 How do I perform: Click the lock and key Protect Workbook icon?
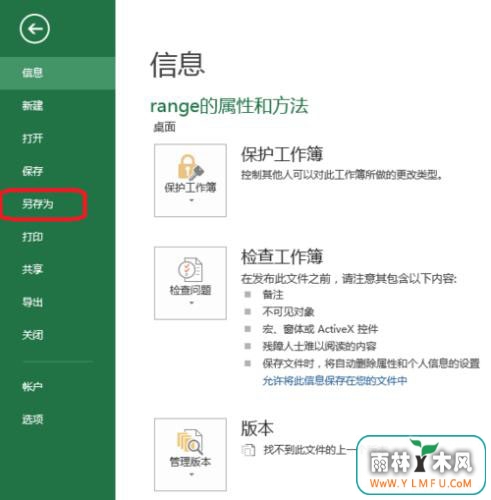(190, 167)
